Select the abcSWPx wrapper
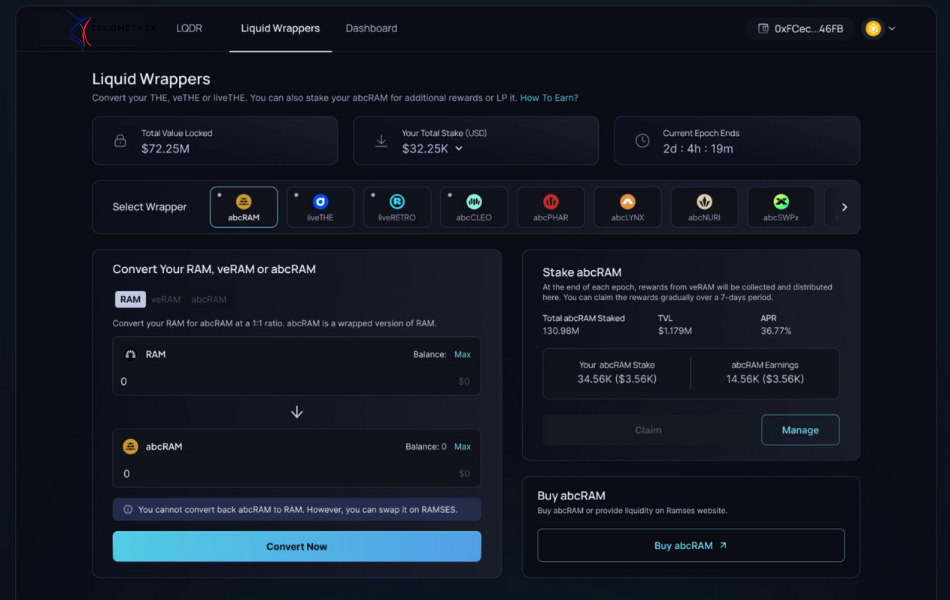The width and height of the screenshot is (950, 600). 780,206
